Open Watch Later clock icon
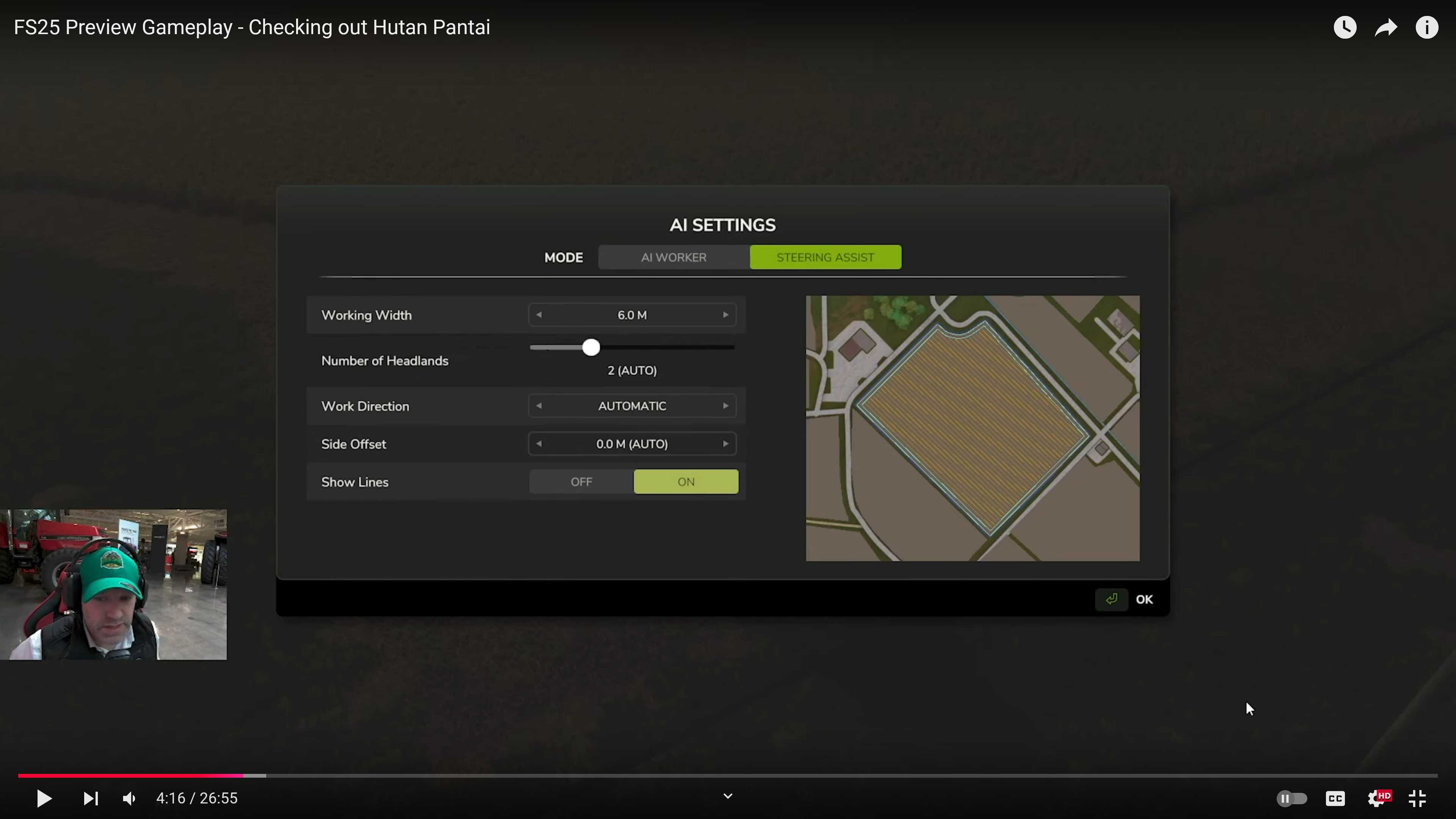 [1345, 27]
